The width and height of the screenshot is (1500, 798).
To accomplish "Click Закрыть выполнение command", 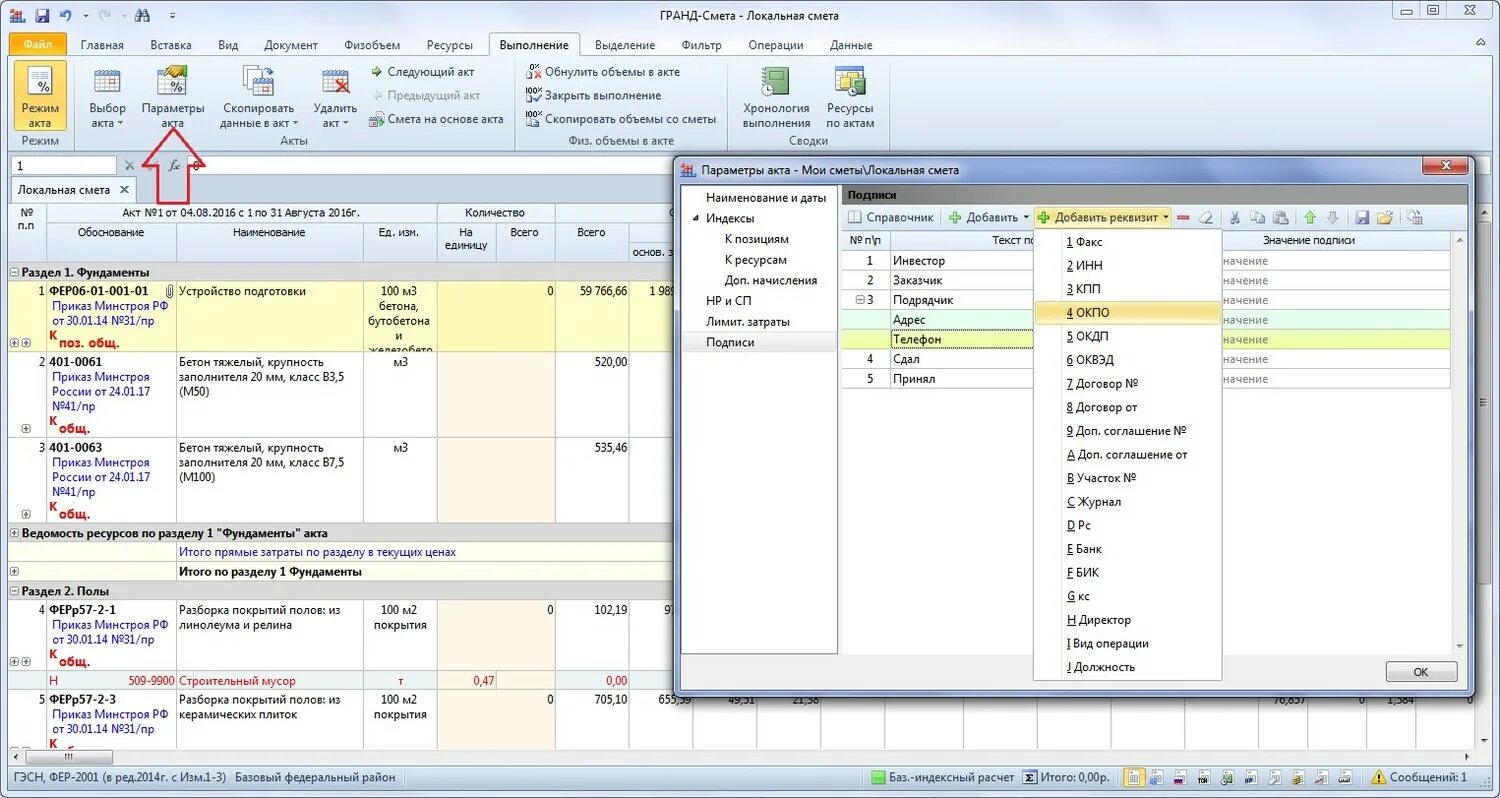I will (x=593, y=95).
